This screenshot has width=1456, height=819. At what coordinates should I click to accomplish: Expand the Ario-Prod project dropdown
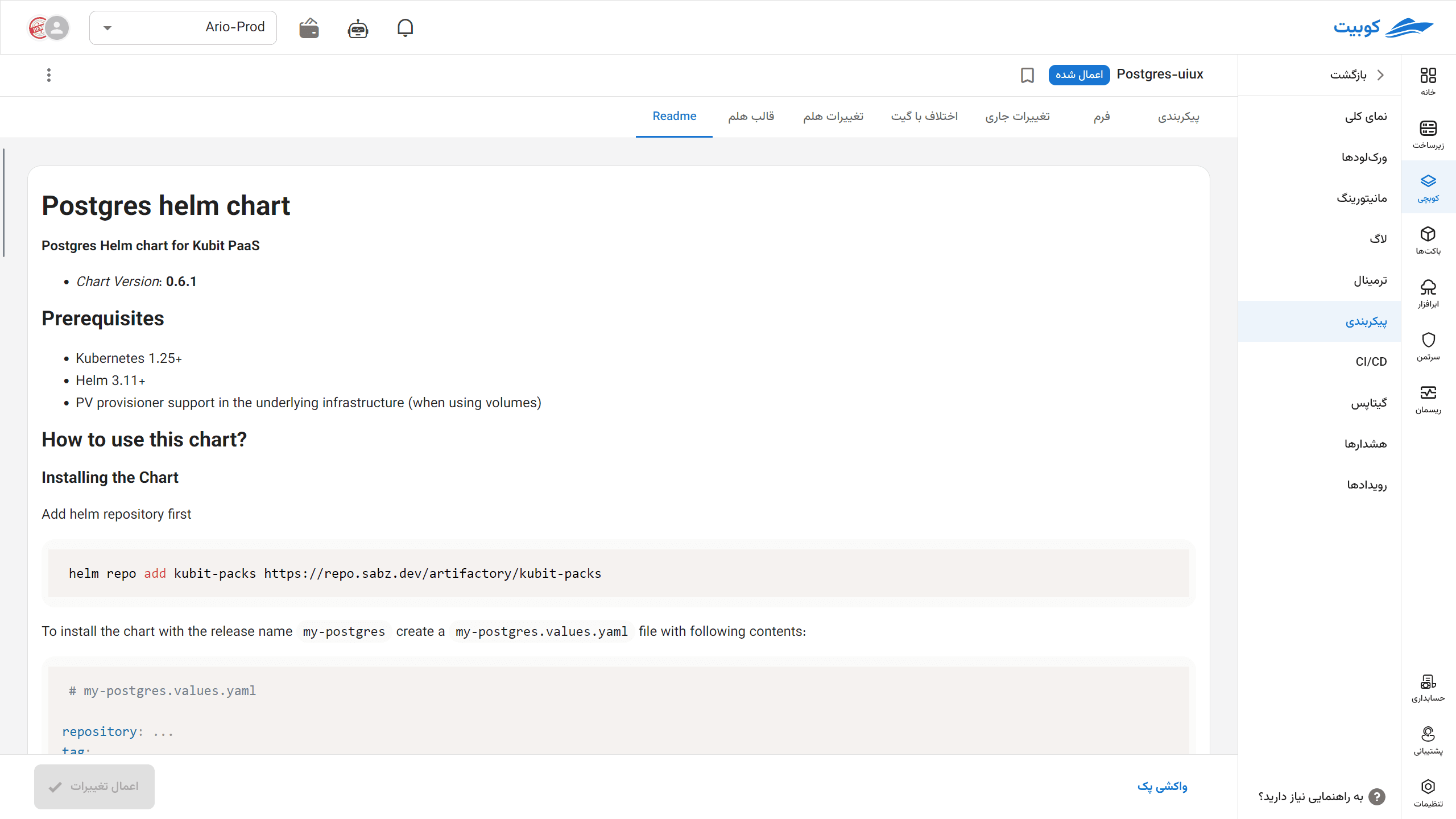tap(183, 27)
